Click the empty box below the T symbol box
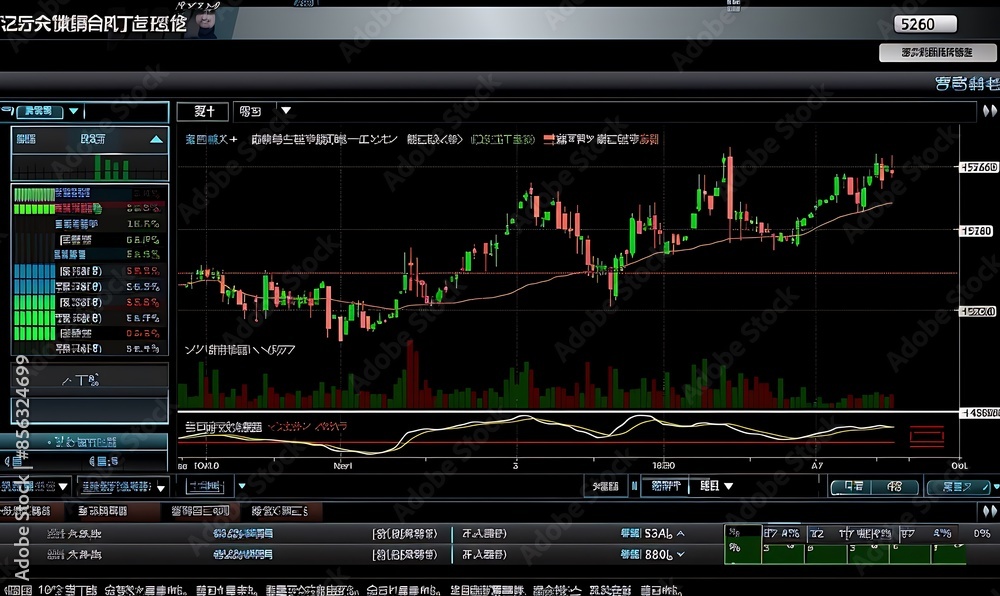Screen dimensions: 1000x596 tap(89, 410)
